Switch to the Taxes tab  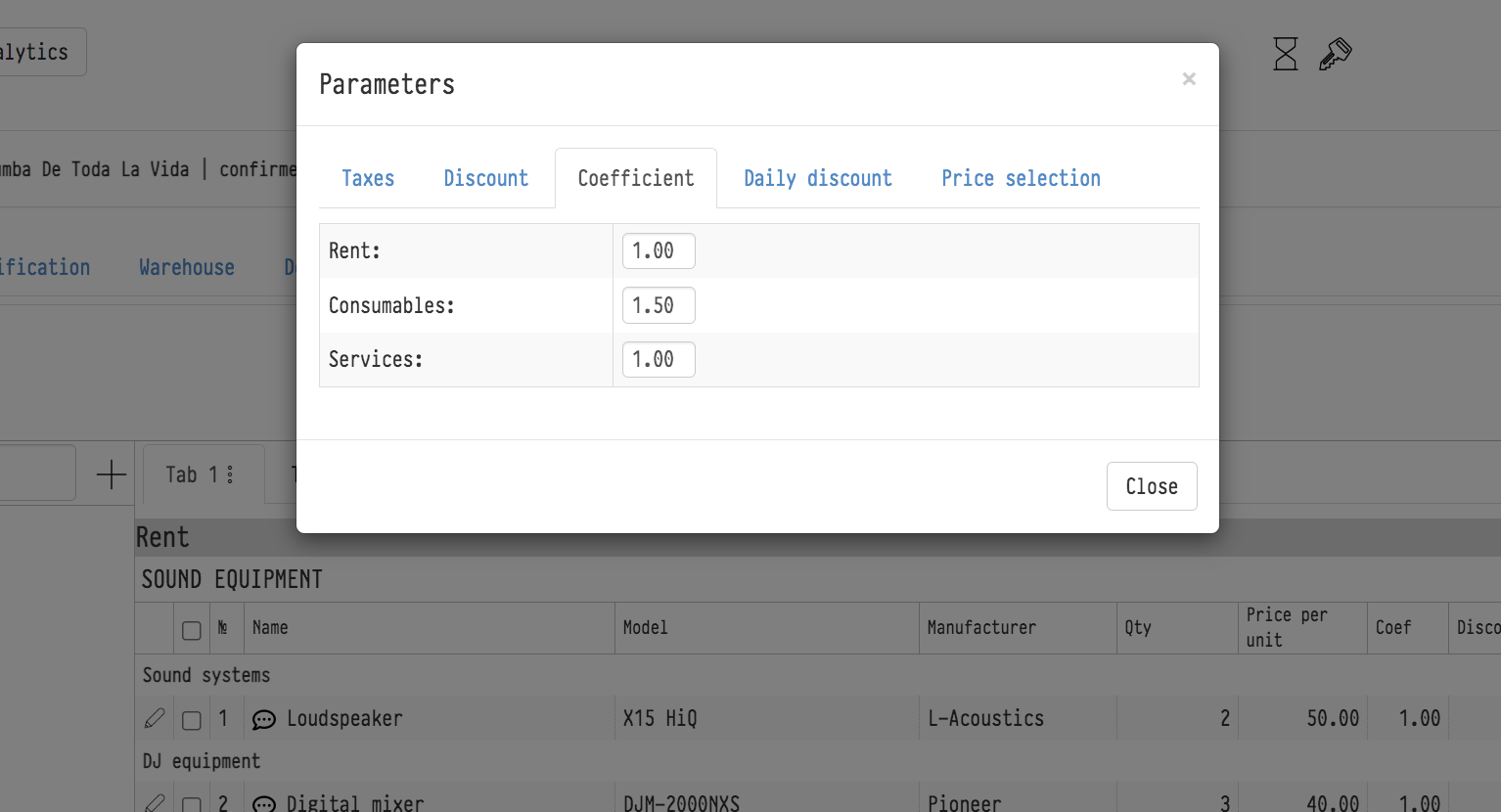click(x=368, y=178)
